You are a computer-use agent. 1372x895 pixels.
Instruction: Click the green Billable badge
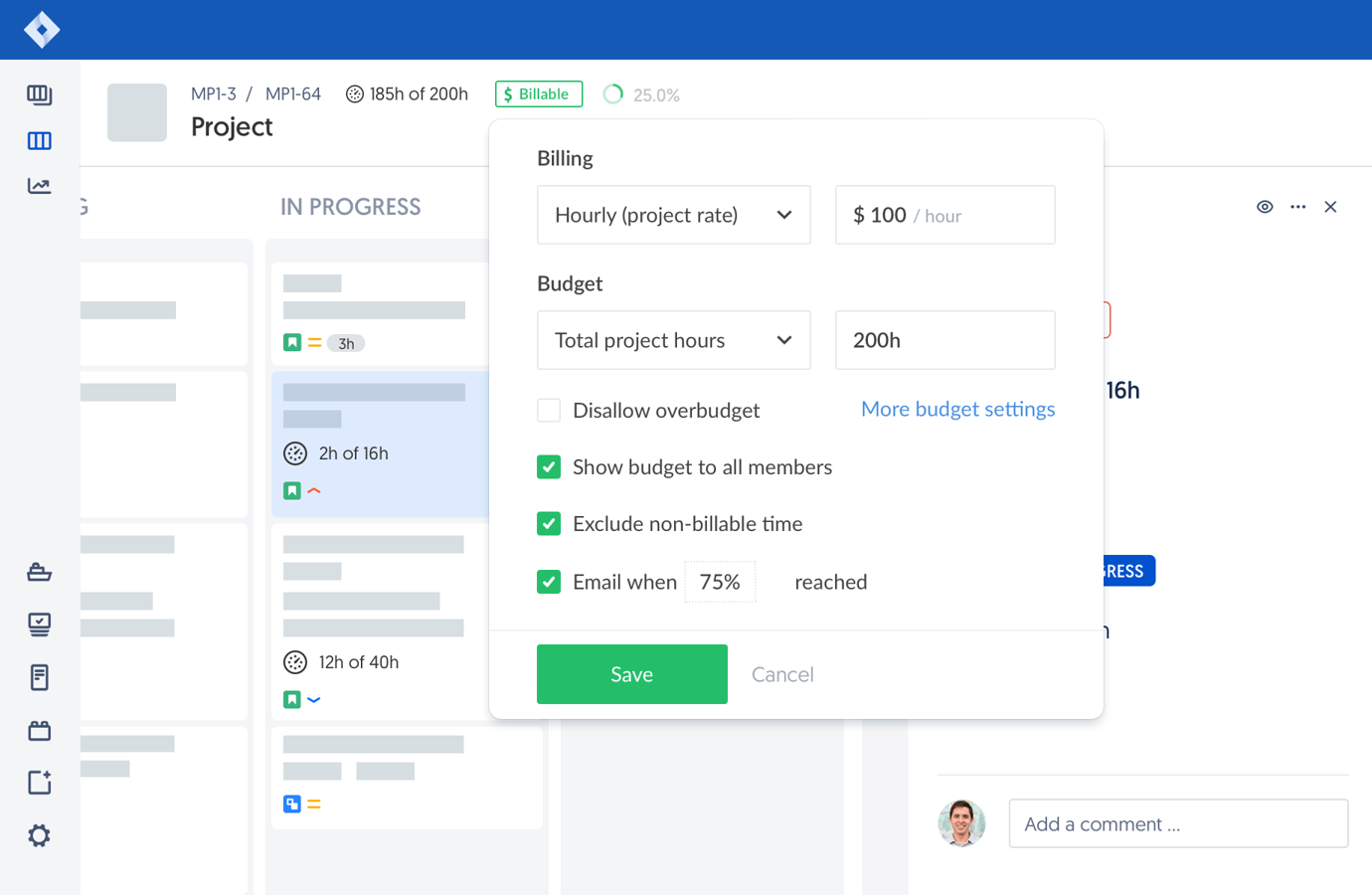539,93
